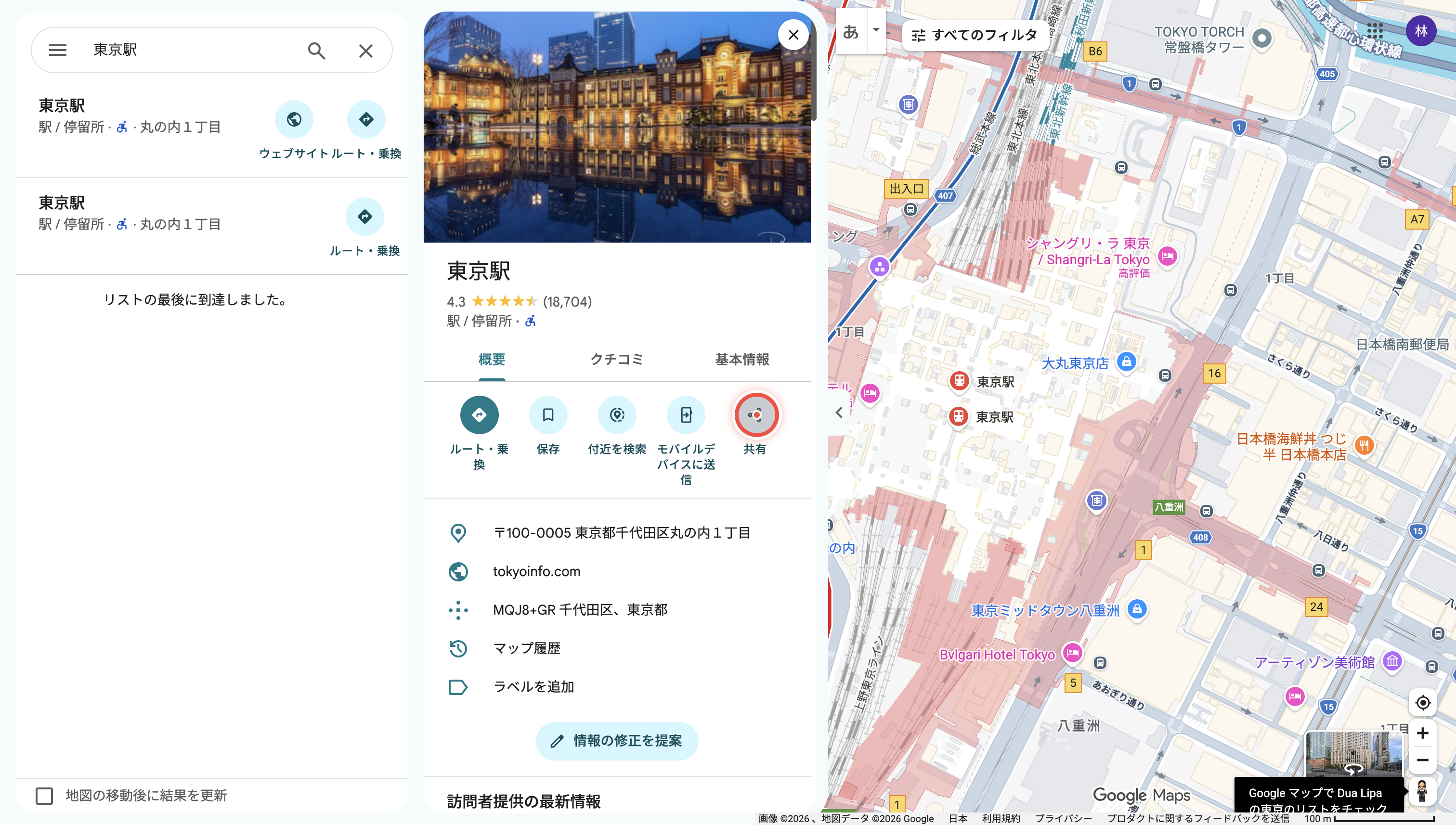
Task: Open マップ履歴 map history
Action: 617,648
